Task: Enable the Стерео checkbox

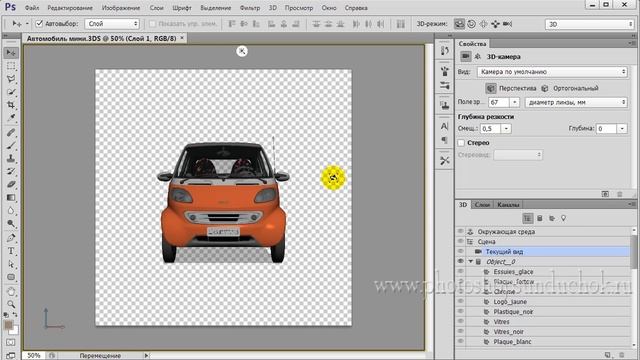Action: [461, 143]
